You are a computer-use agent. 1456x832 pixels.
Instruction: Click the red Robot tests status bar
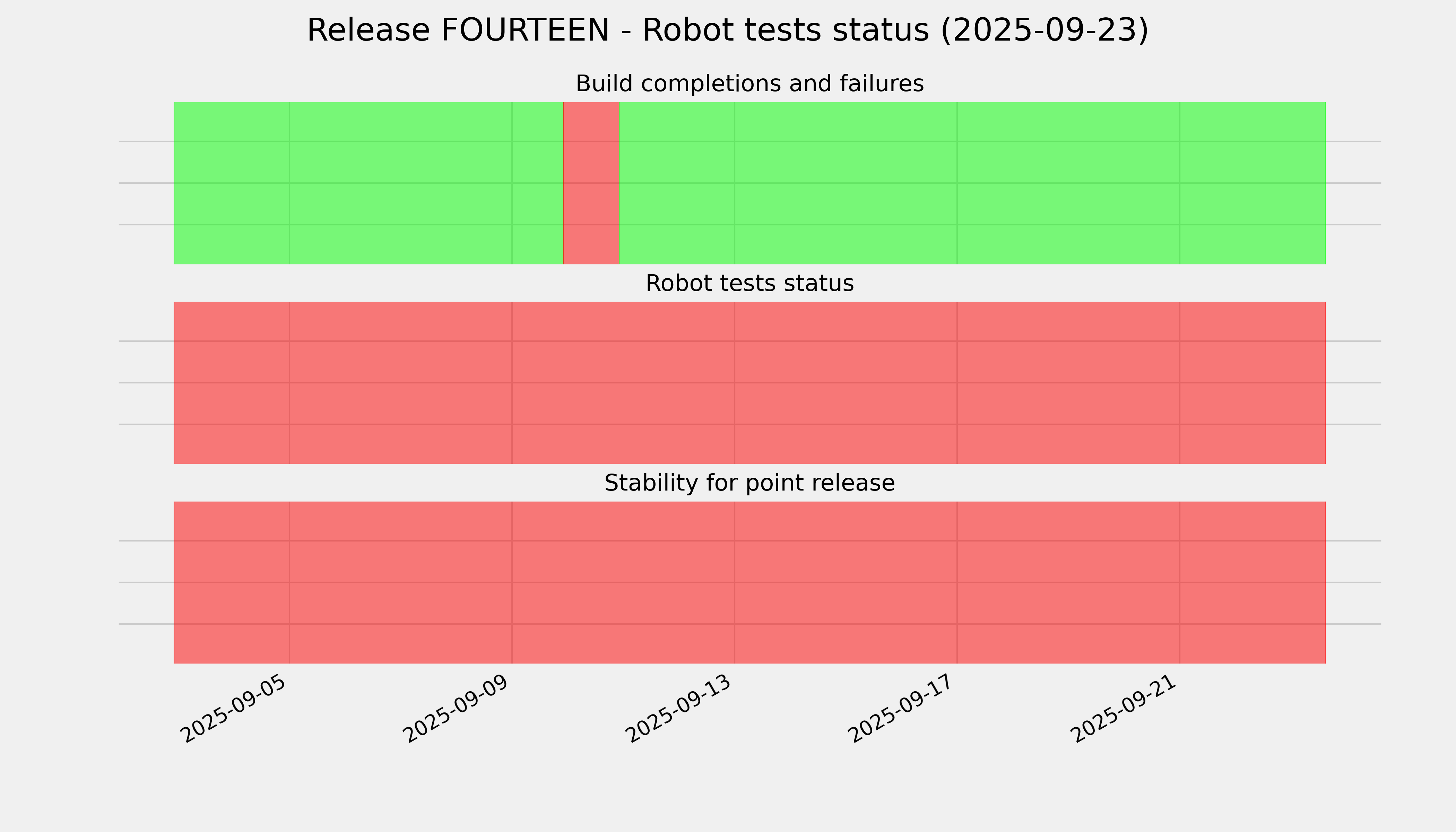click(748, 382)
